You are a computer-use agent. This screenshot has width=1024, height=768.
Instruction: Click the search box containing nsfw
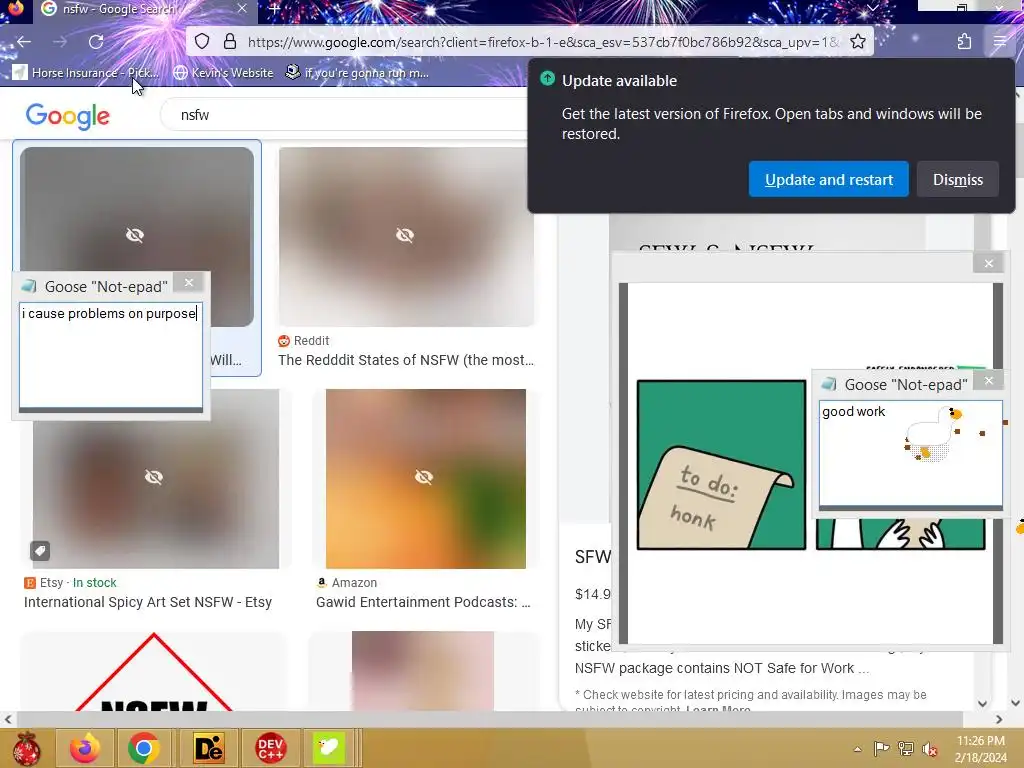tap(346, 115)
